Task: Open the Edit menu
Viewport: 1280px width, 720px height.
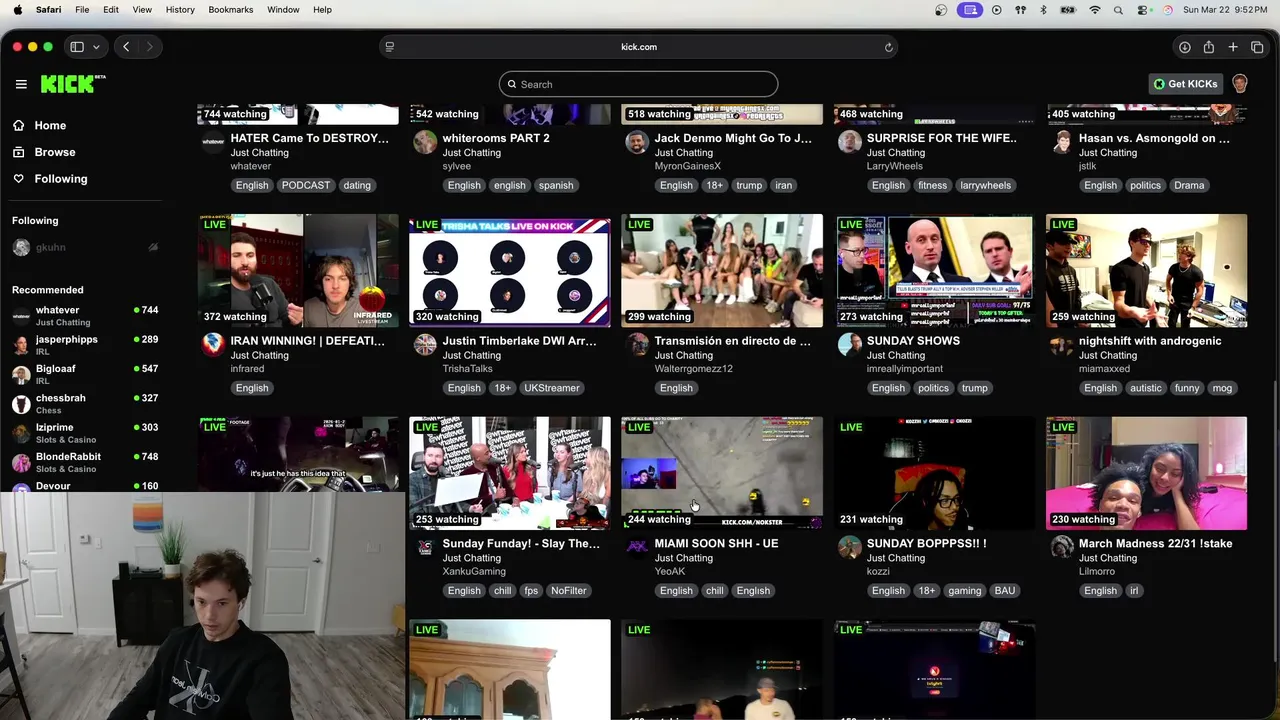Action: (x=111, y=10)
